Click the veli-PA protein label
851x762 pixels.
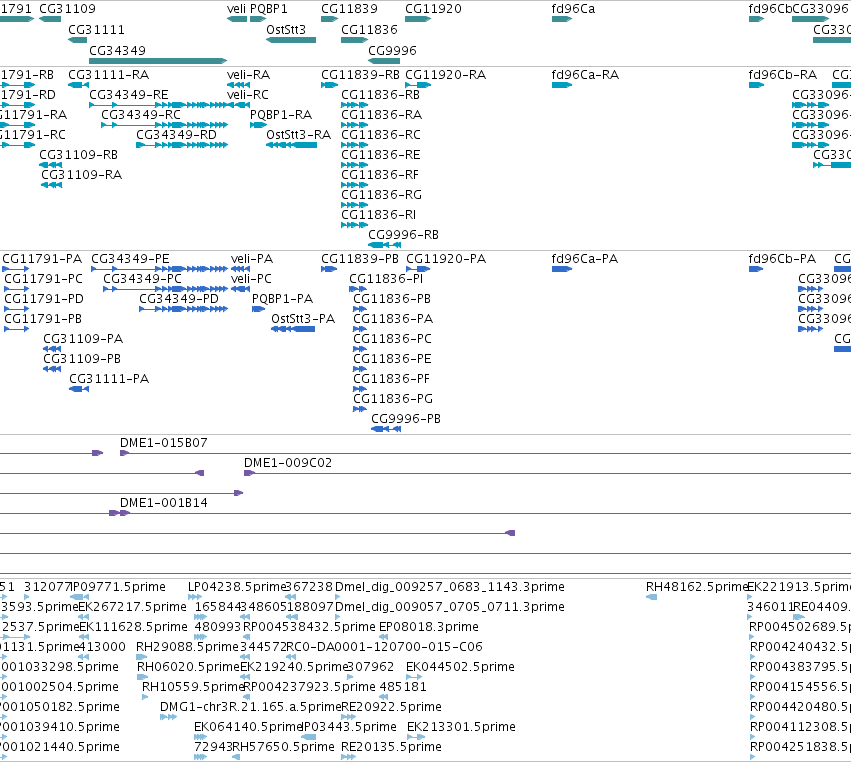[x=252, y=259]
